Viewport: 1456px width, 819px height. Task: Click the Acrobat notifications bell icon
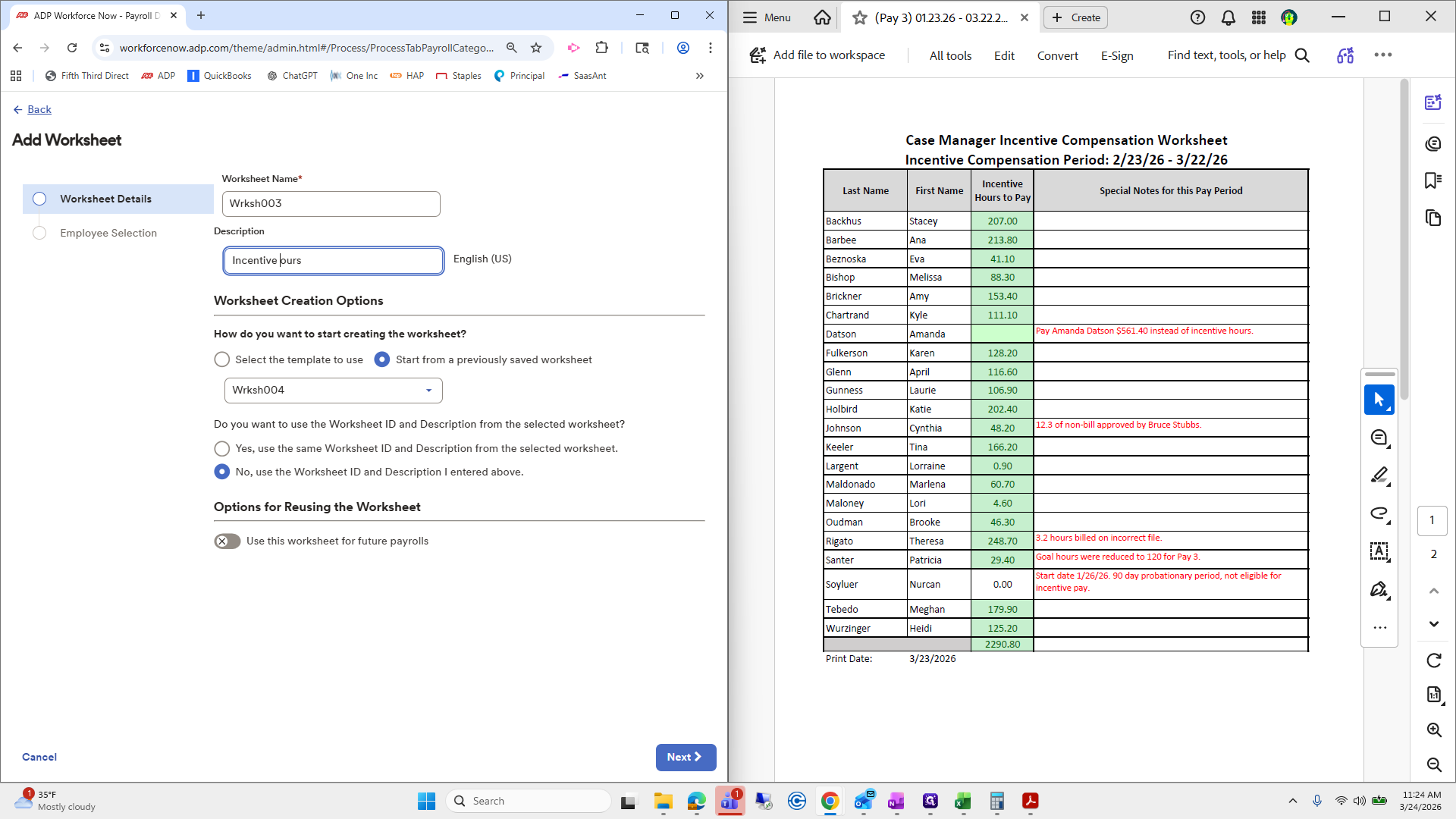[1228, 17]
